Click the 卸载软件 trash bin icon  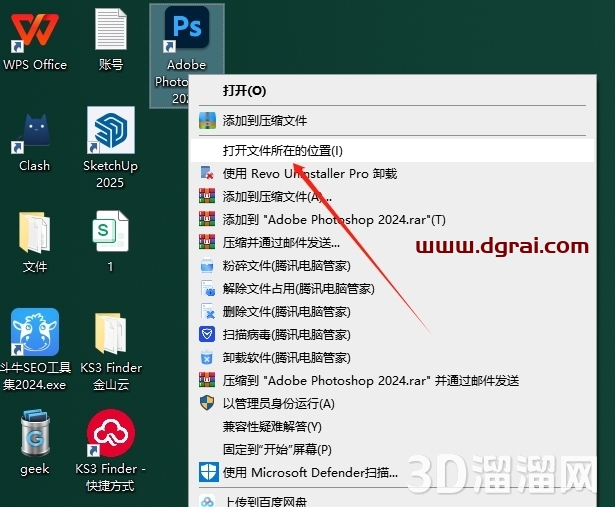(x=207, y=357)
